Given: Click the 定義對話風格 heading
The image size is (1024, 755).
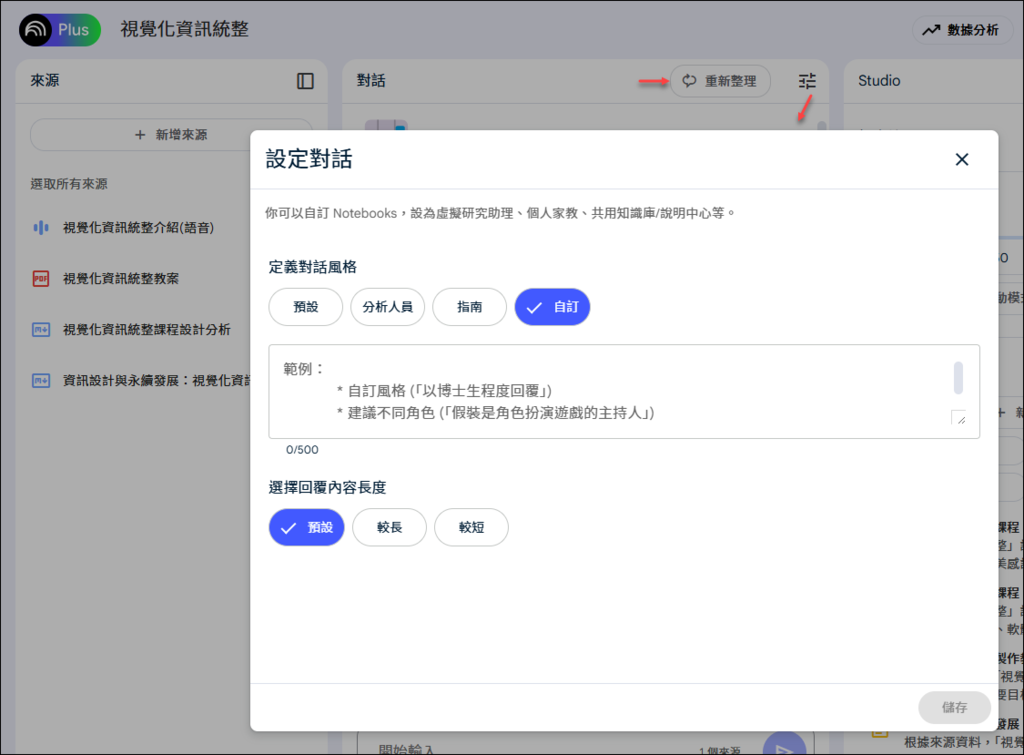Looking at the screenshot, I should pos(313,267).
